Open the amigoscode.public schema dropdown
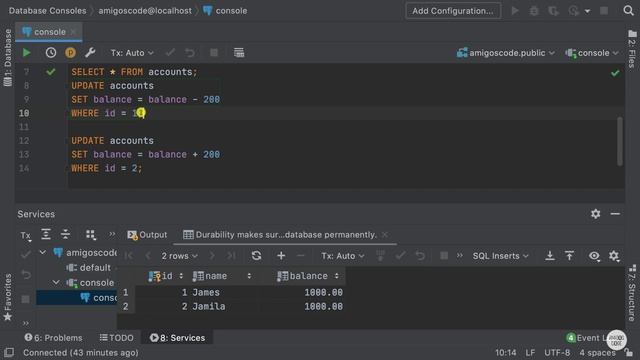This screenshot has height=360, width=640. click(x=506, y=53)
